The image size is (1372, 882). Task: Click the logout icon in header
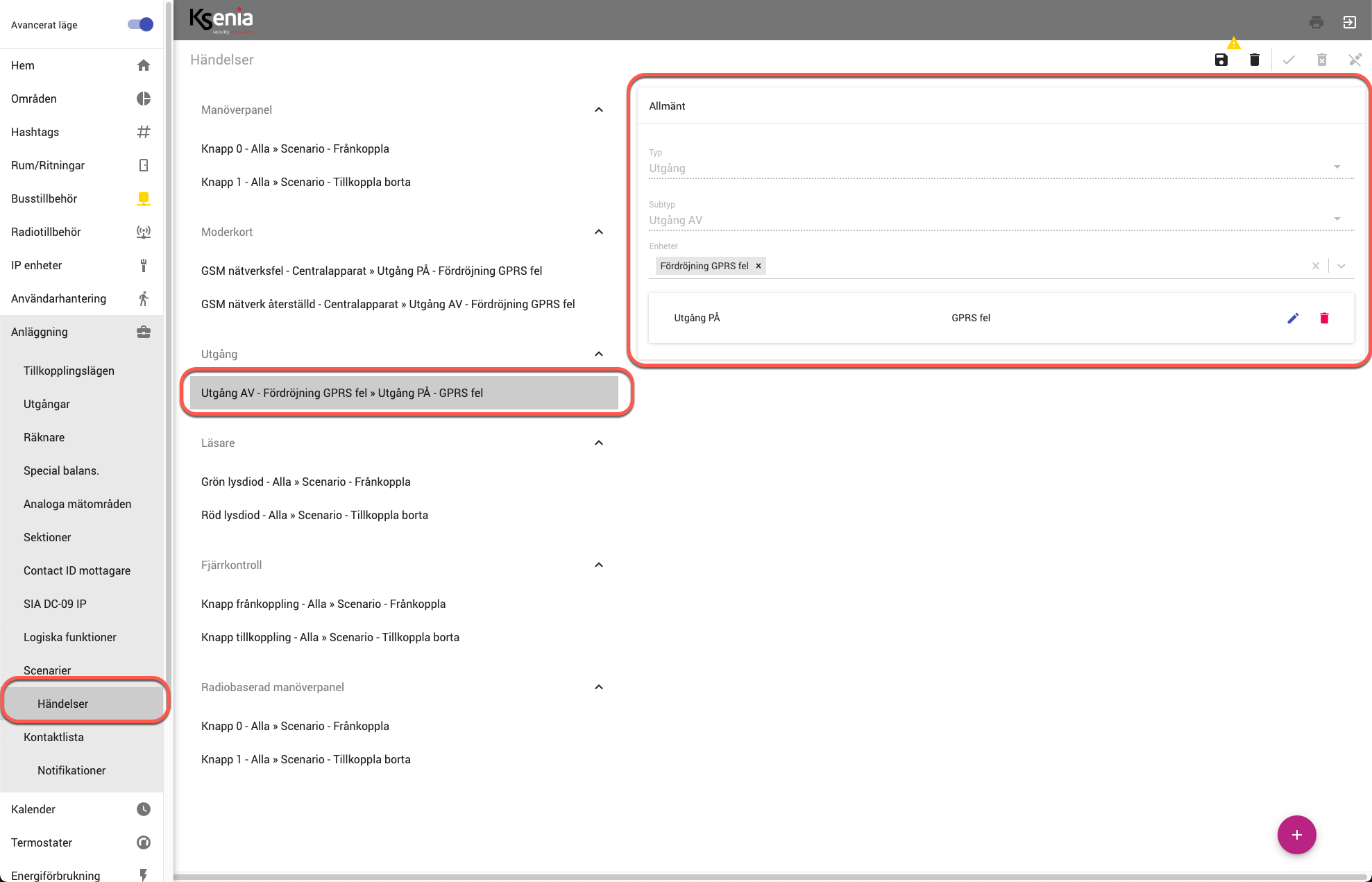1349,22
